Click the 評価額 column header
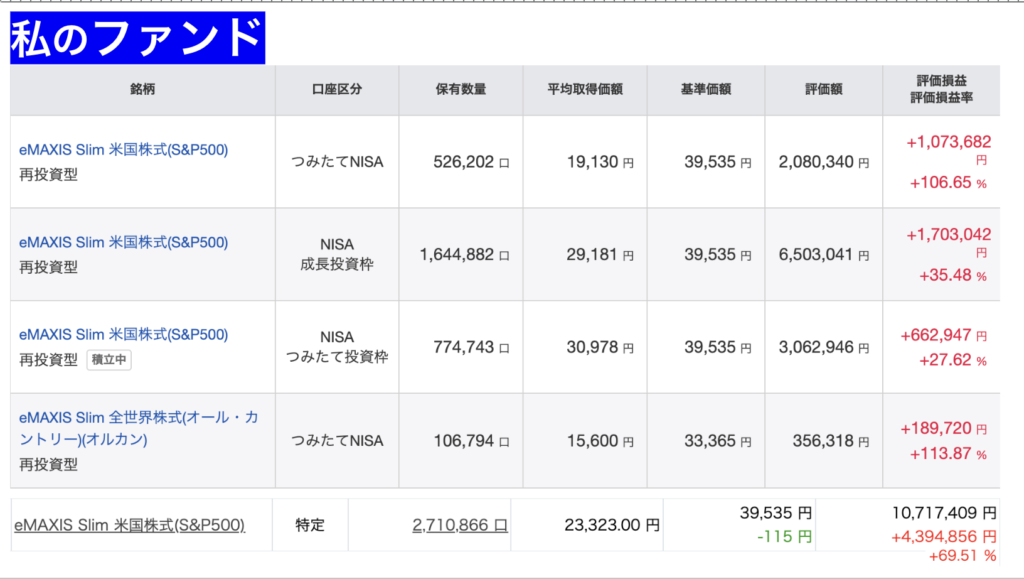The width and height of the screenshot is (1024, 579). click(823, 90)
